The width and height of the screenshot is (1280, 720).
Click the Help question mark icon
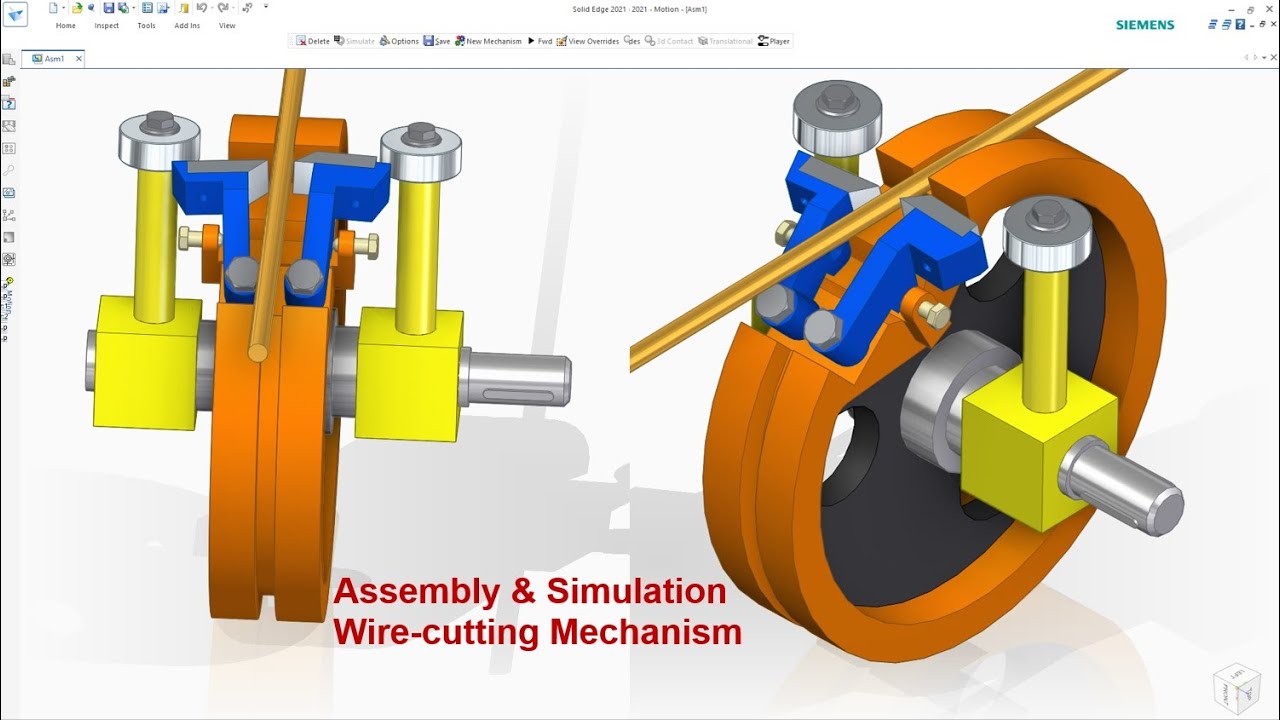point(1240,24)
